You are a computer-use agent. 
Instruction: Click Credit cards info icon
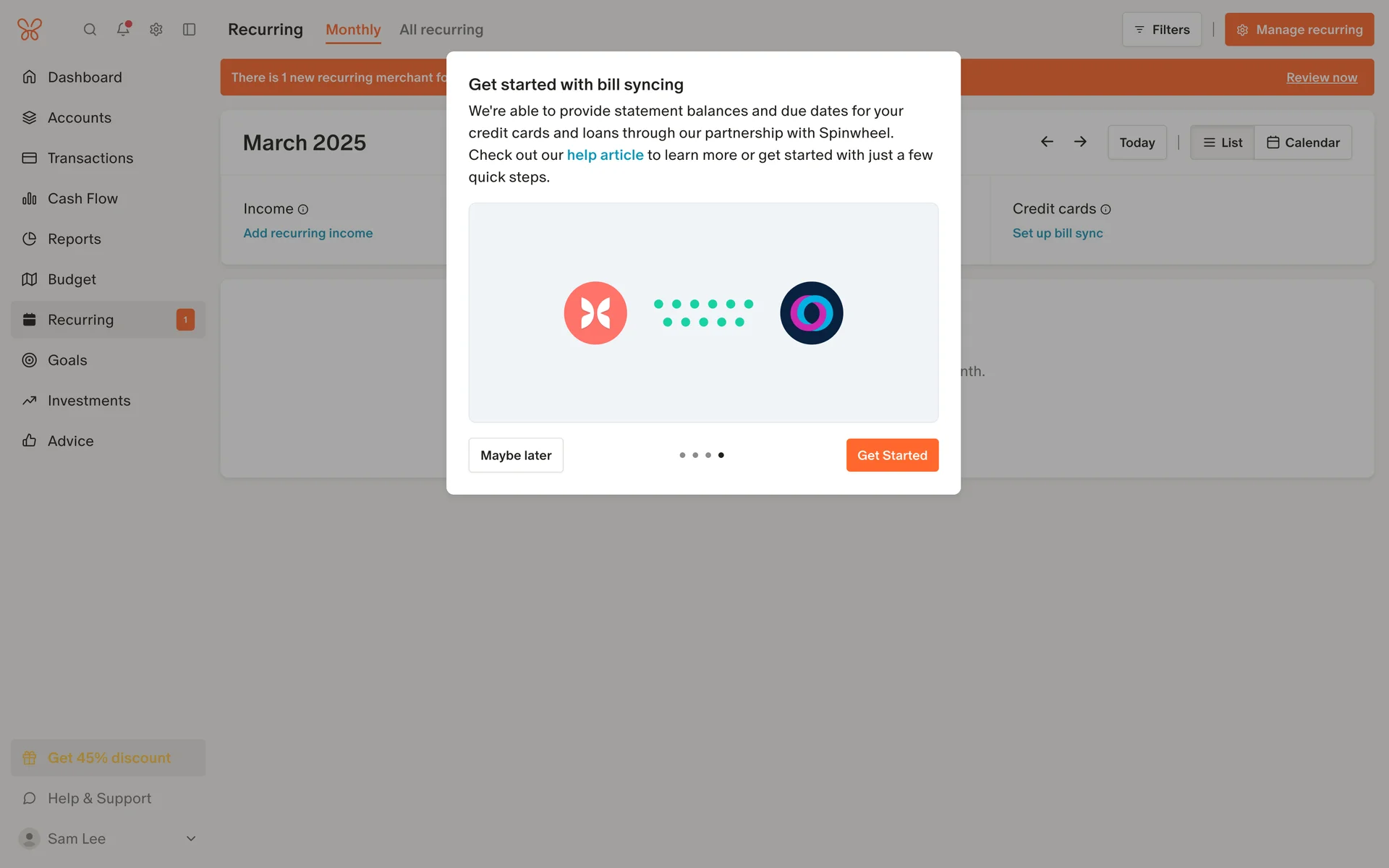1105,210
